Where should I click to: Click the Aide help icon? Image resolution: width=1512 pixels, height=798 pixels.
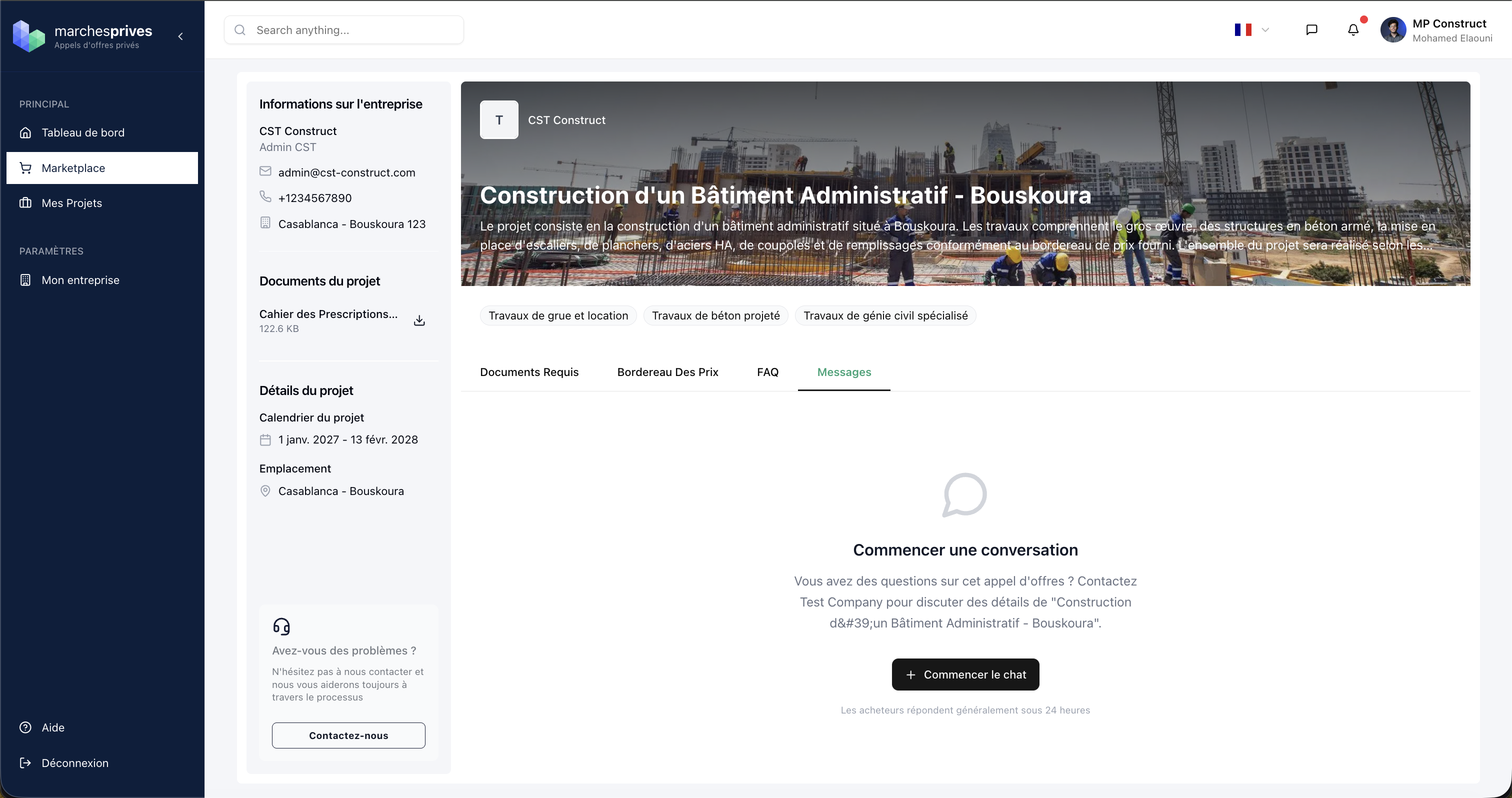pos(24,727)
